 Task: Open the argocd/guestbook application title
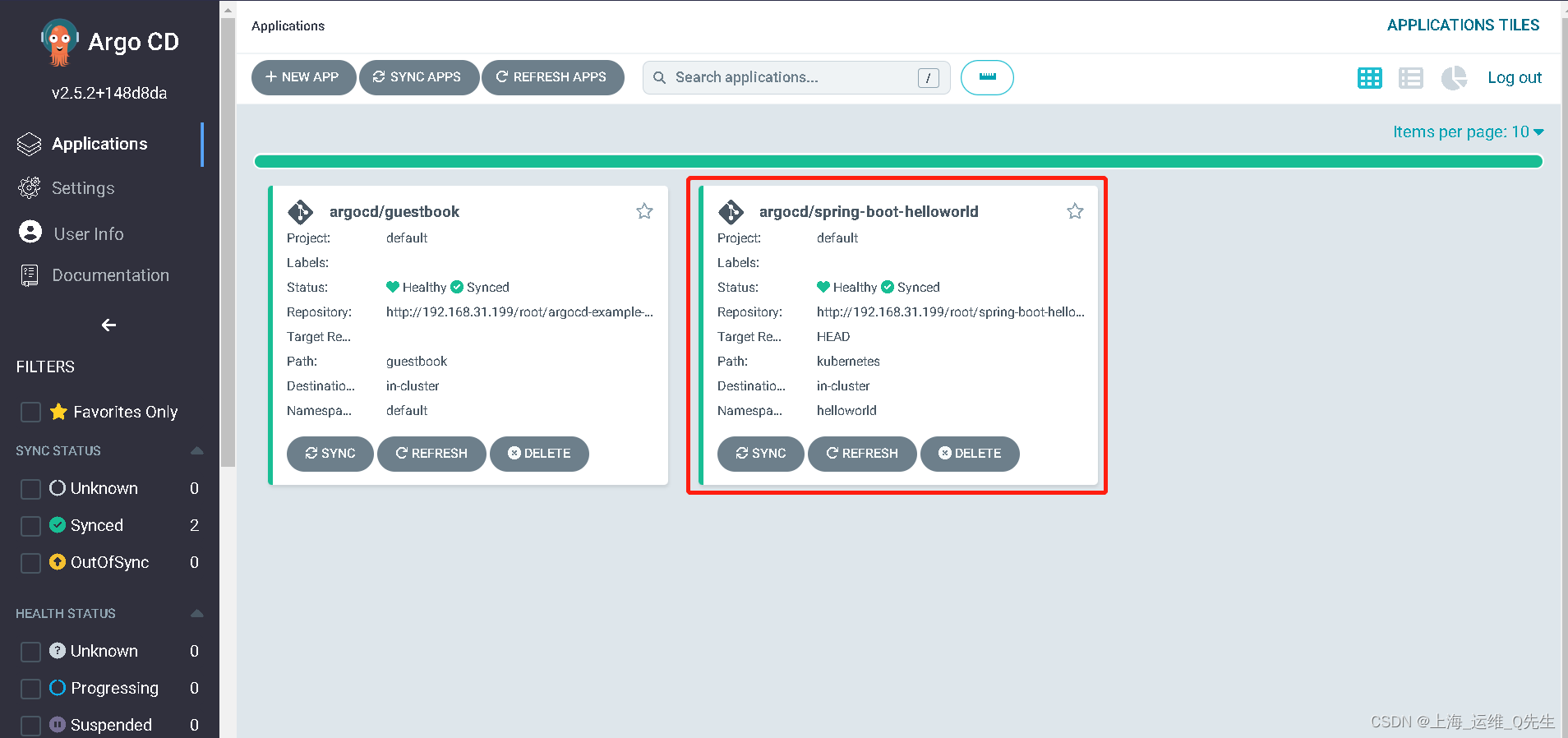point(394,212)
